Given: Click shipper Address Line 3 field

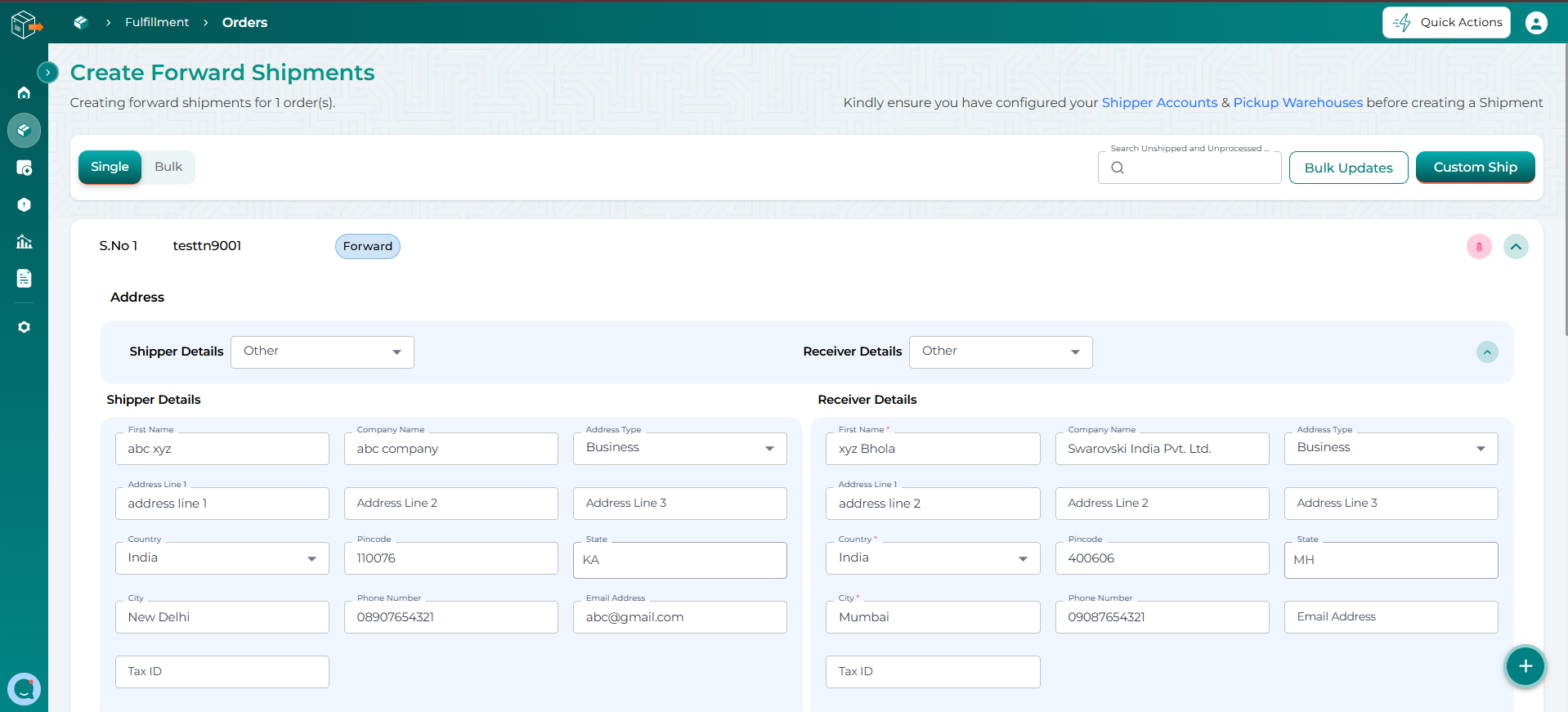Looking at the screenshot, I should (680, 504).
